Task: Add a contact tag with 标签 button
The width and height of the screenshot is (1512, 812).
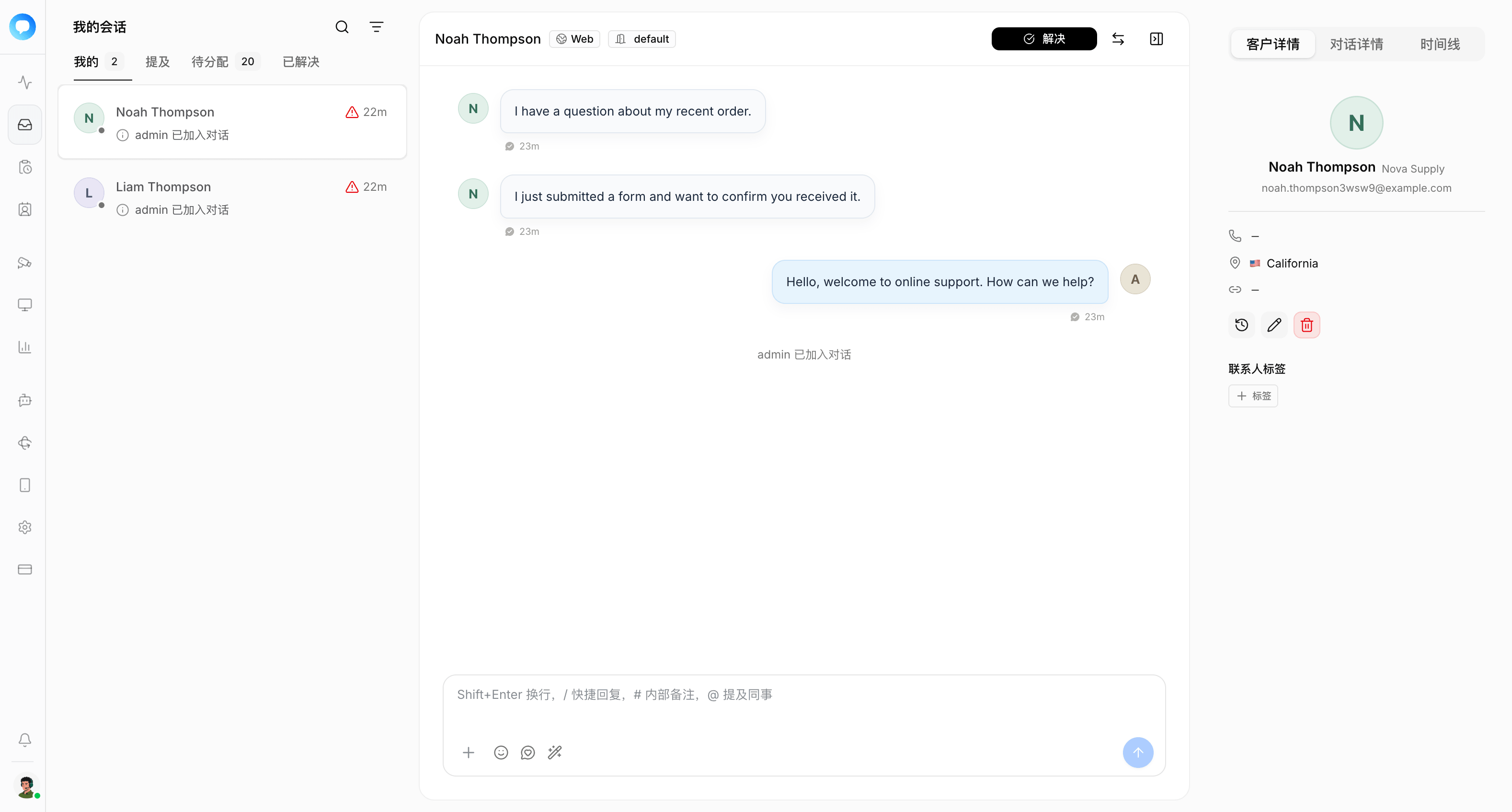Action: [1252, 396]
